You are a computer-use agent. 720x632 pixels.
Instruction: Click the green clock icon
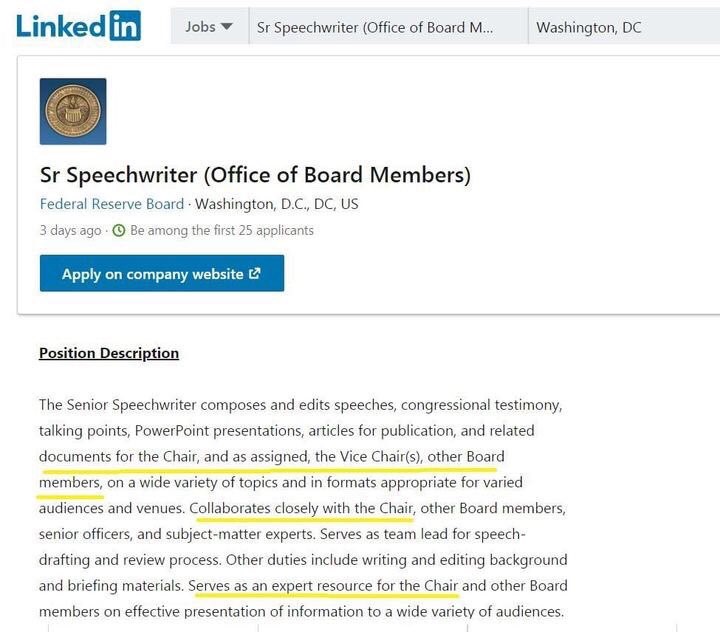coord(119,230)
